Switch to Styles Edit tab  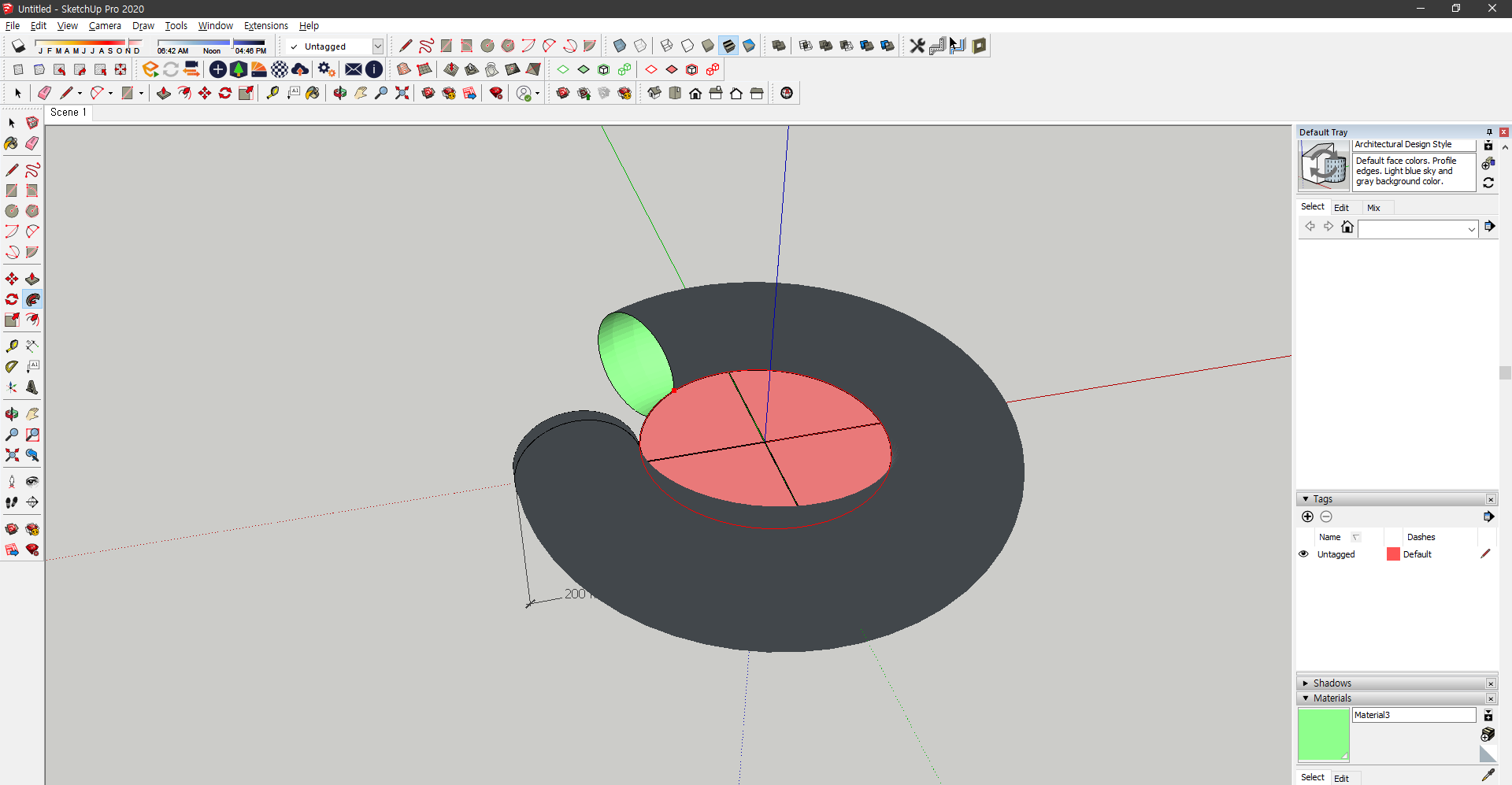1341,208
